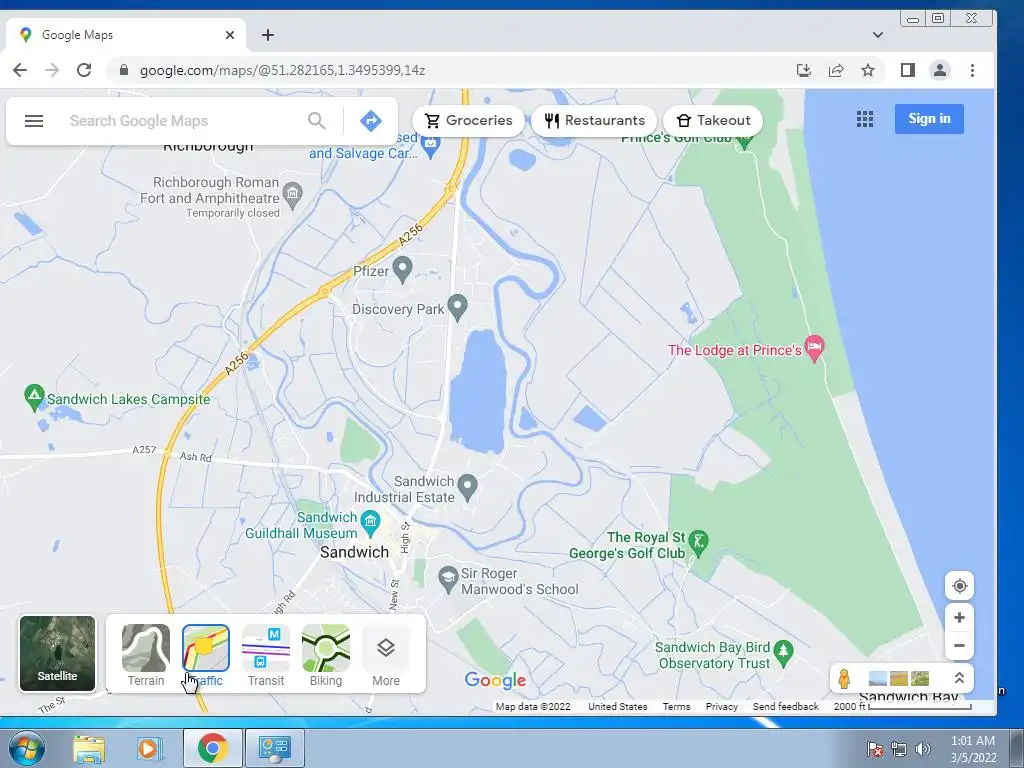Switch to Satellite view
The height and width of the screenshot is (768, 1024).
pyautogui.click(x=57, y=653)
